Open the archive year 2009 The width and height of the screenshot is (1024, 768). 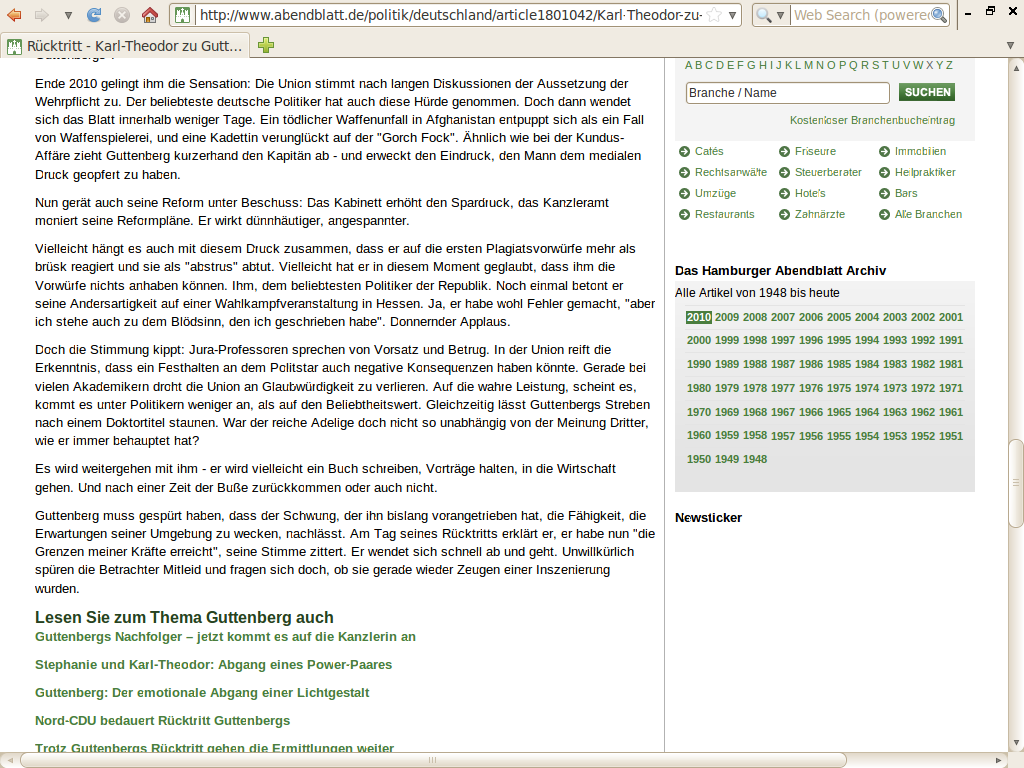727,317
